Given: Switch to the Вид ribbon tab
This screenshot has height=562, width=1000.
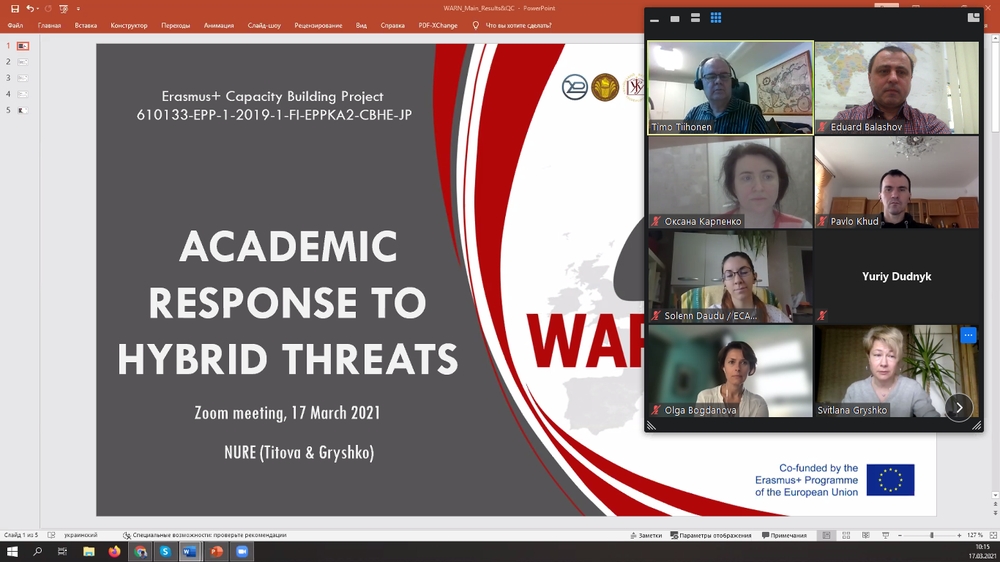Looking at the screenshot, I should pyautogui.click(x=361, y=26).
